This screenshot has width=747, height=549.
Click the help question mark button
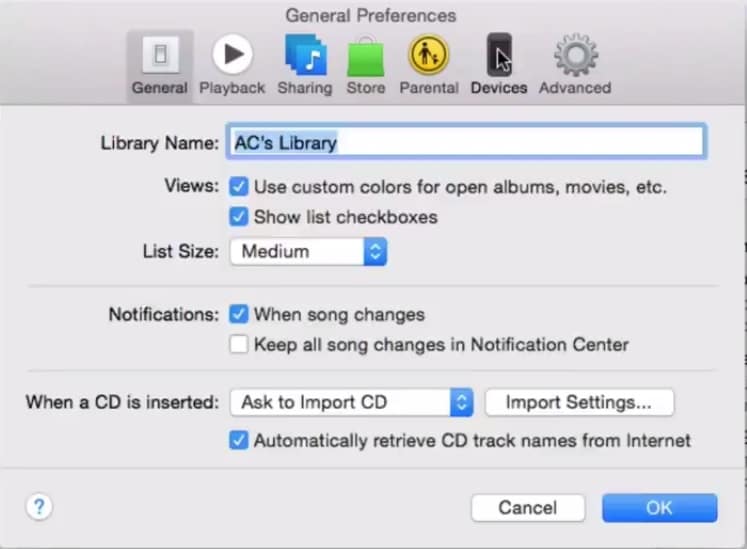click(39, 507)
